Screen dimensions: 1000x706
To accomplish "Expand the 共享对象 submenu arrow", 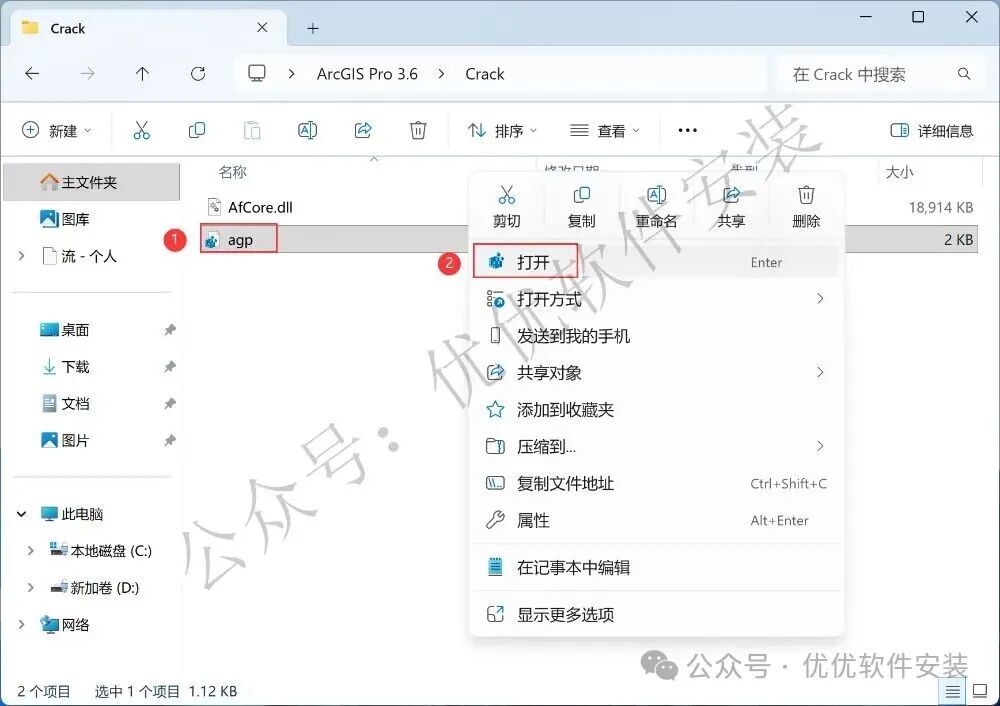I will pyautogui.click(x=820, y=372).
